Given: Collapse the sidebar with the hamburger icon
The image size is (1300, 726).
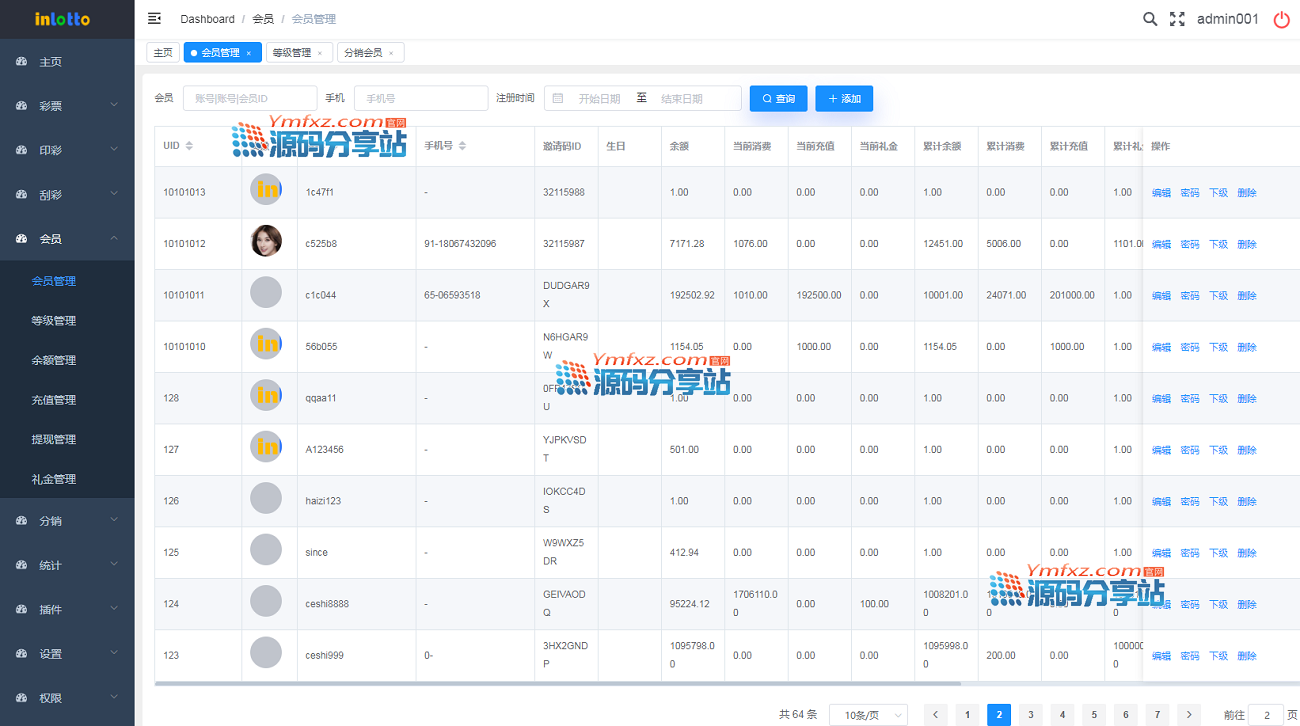Looking at the screenshot, I should point(154,19).
